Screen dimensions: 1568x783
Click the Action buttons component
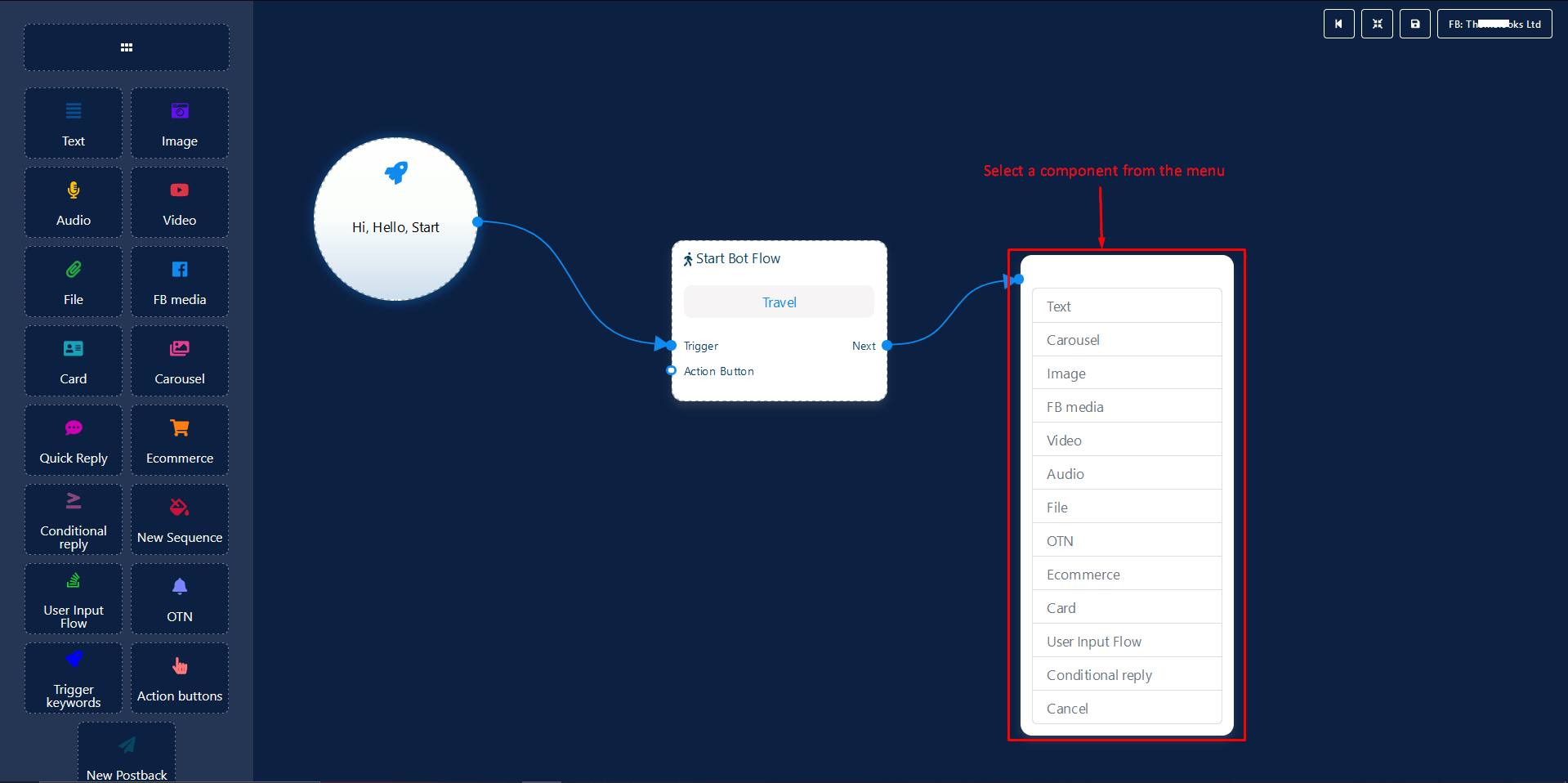tap(180, 678)
